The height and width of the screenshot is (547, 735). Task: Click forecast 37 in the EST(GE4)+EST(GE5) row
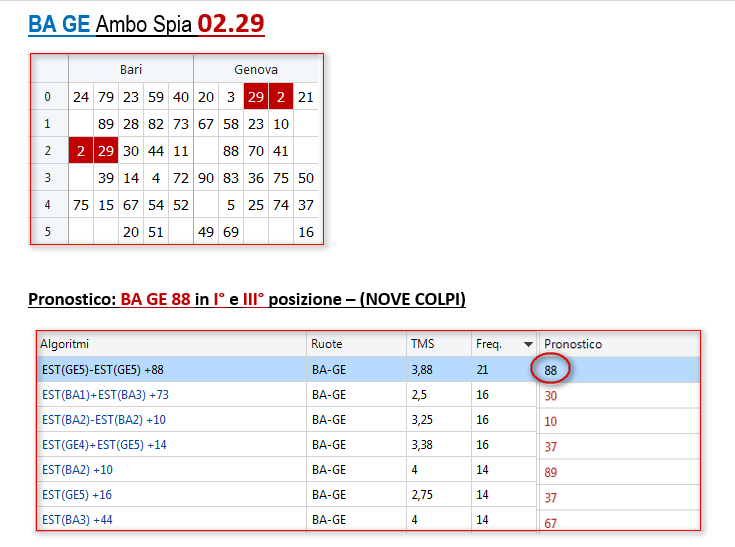pyautogui.click(x=550, y=447)
